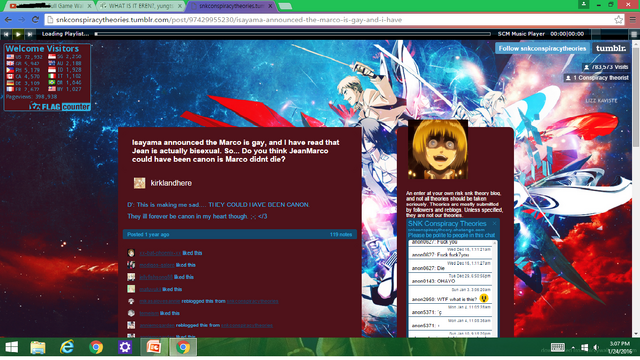Open File Explorer from taskbar
The height and width of the screenshot is (360, 640).
click(38, 347)
